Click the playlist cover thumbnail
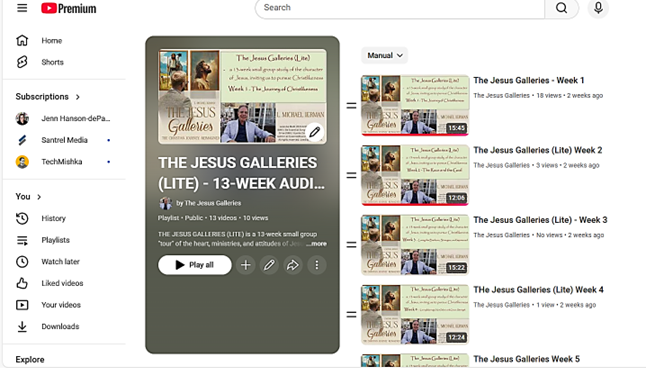 242,96
